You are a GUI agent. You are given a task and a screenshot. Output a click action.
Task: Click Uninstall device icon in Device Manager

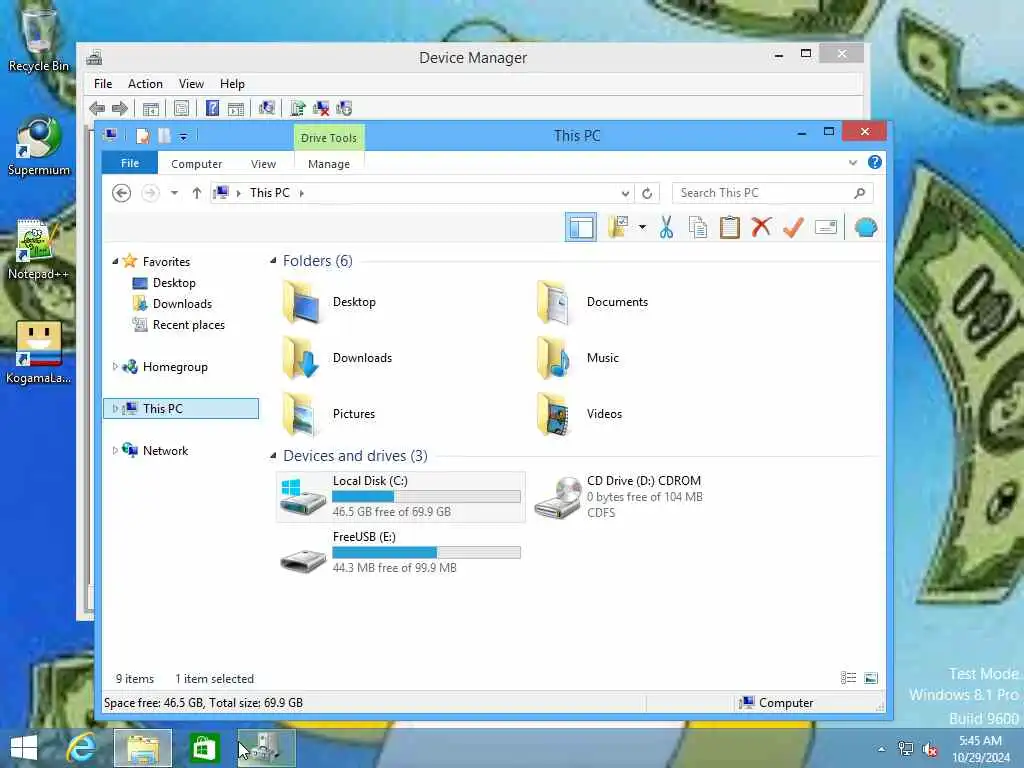[321, 108]
